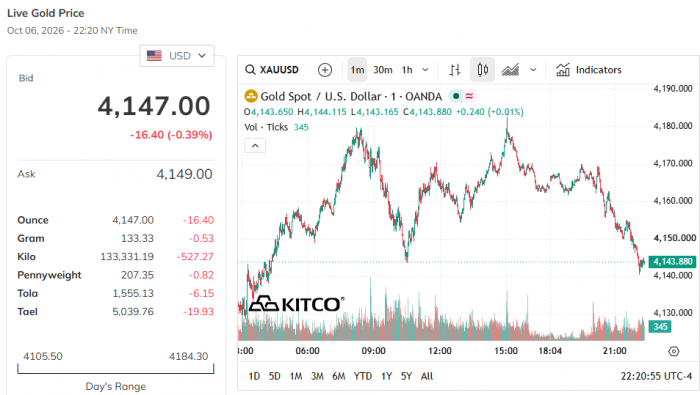
Task: Open chart settings gear near time axis
Action: pos(674,351)
